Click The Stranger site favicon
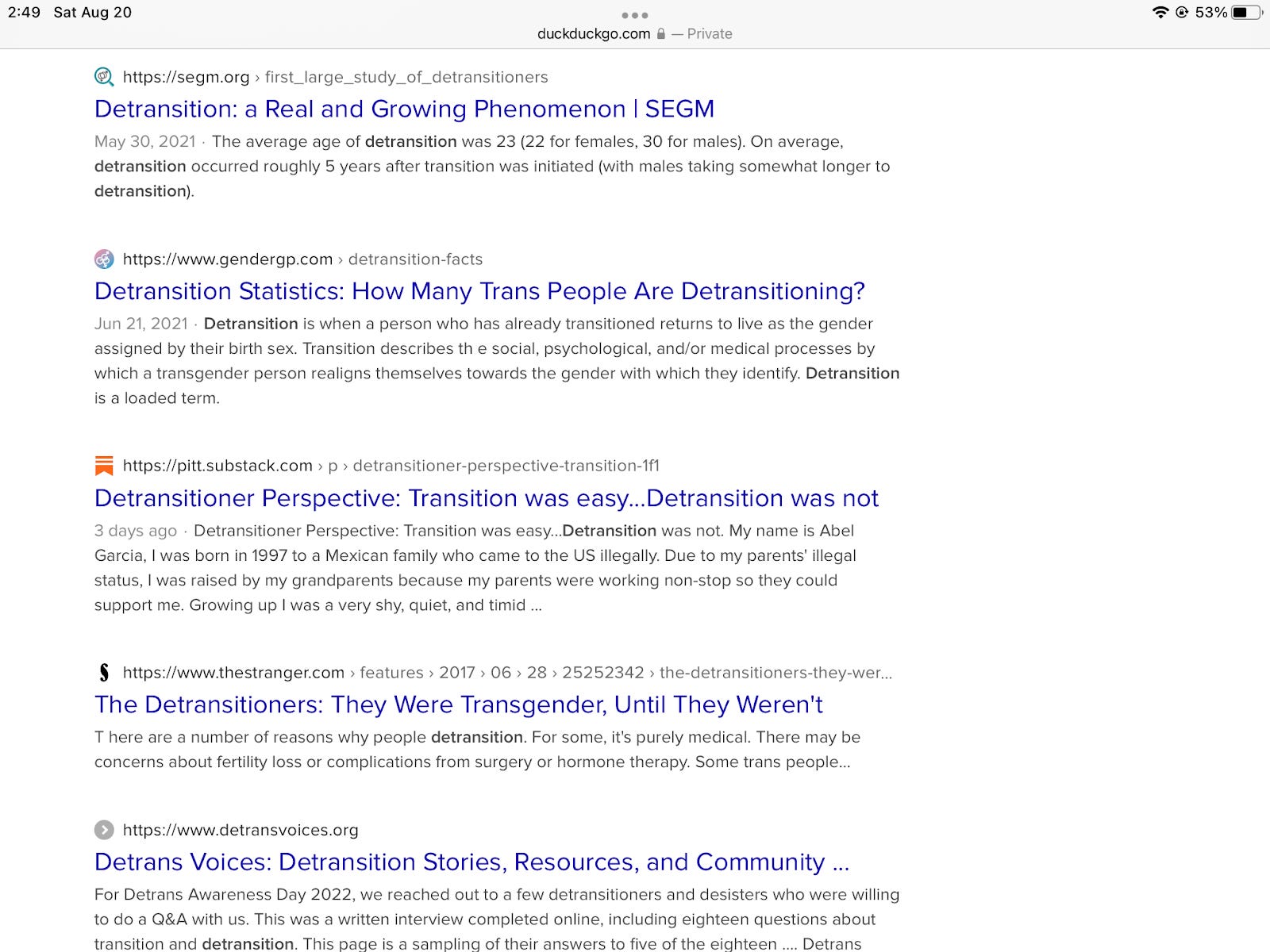The width and height of the screenshot is (1270, 952). [x=104, y=673]
